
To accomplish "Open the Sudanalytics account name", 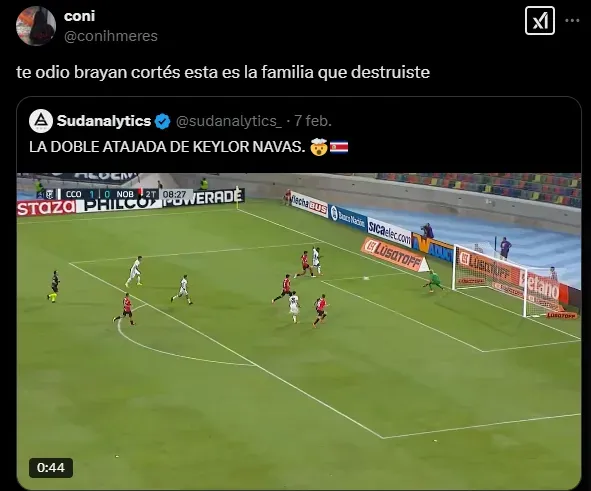I will click(104, 121).
